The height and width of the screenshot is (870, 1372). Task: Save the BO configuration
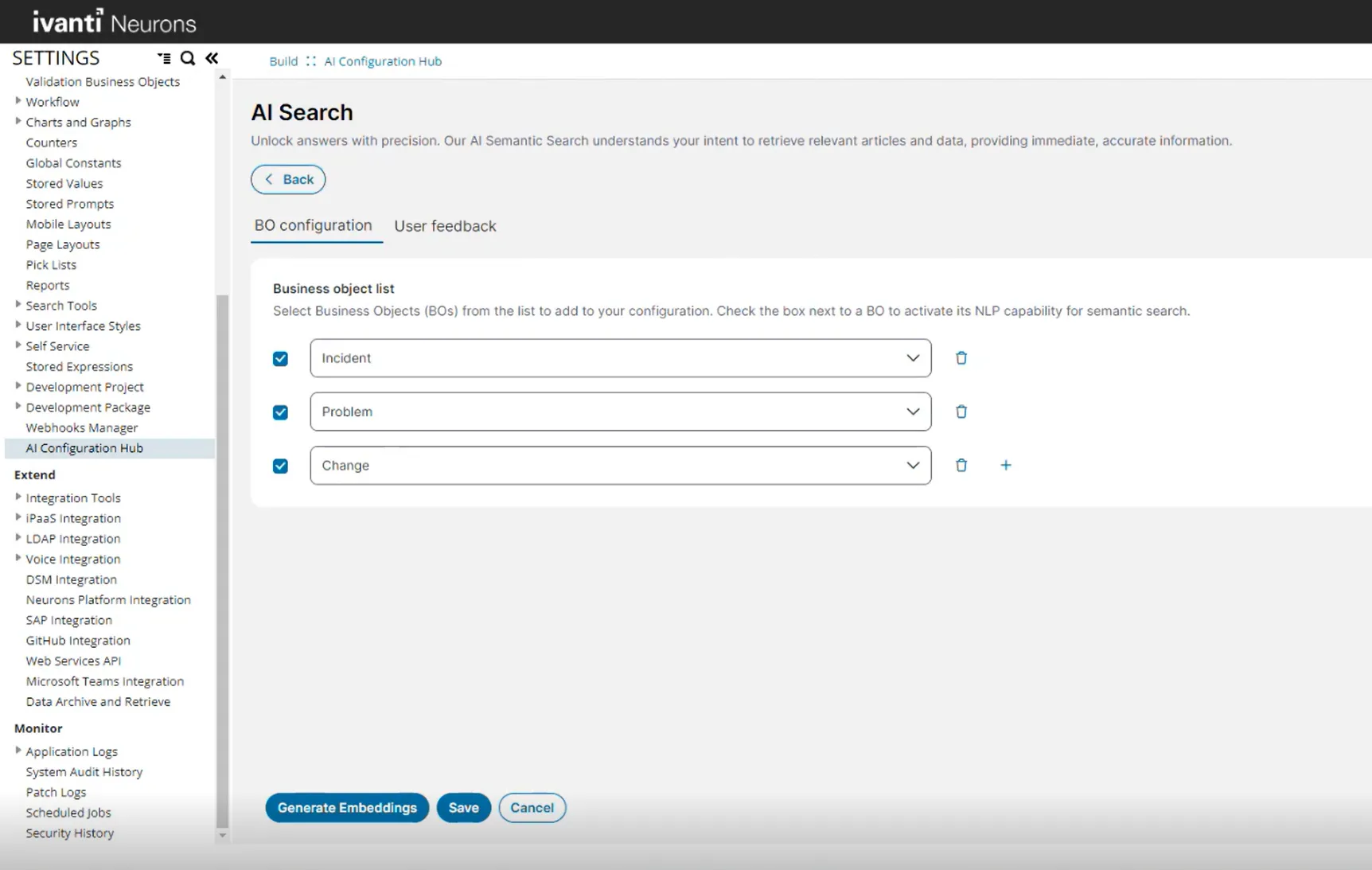[463, 808]
